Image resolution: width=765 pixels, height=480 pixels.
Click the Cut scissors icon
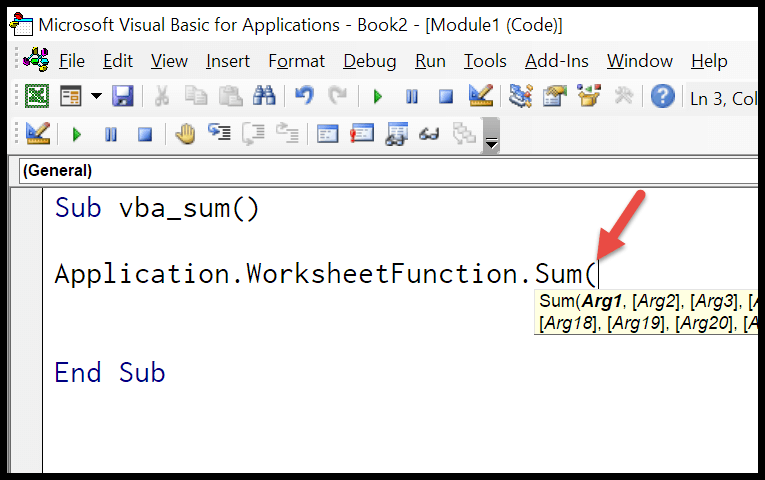[x=161, y=96]
